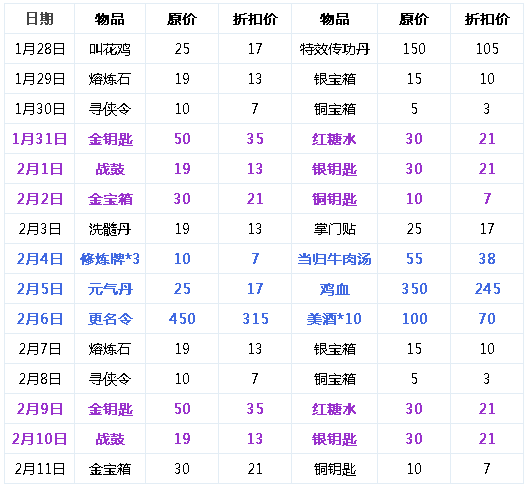Select the 1月31日 purple date cell
The height and width of the screenshot is (488, 528).
[x=39, y=139]
